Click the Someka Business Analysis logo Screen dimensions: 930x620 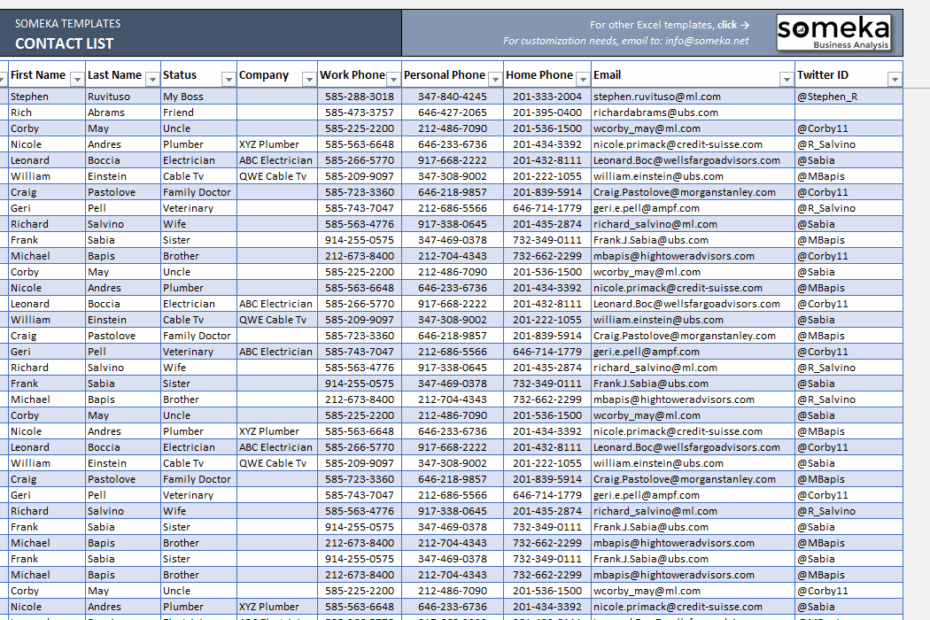coord(836,32)
